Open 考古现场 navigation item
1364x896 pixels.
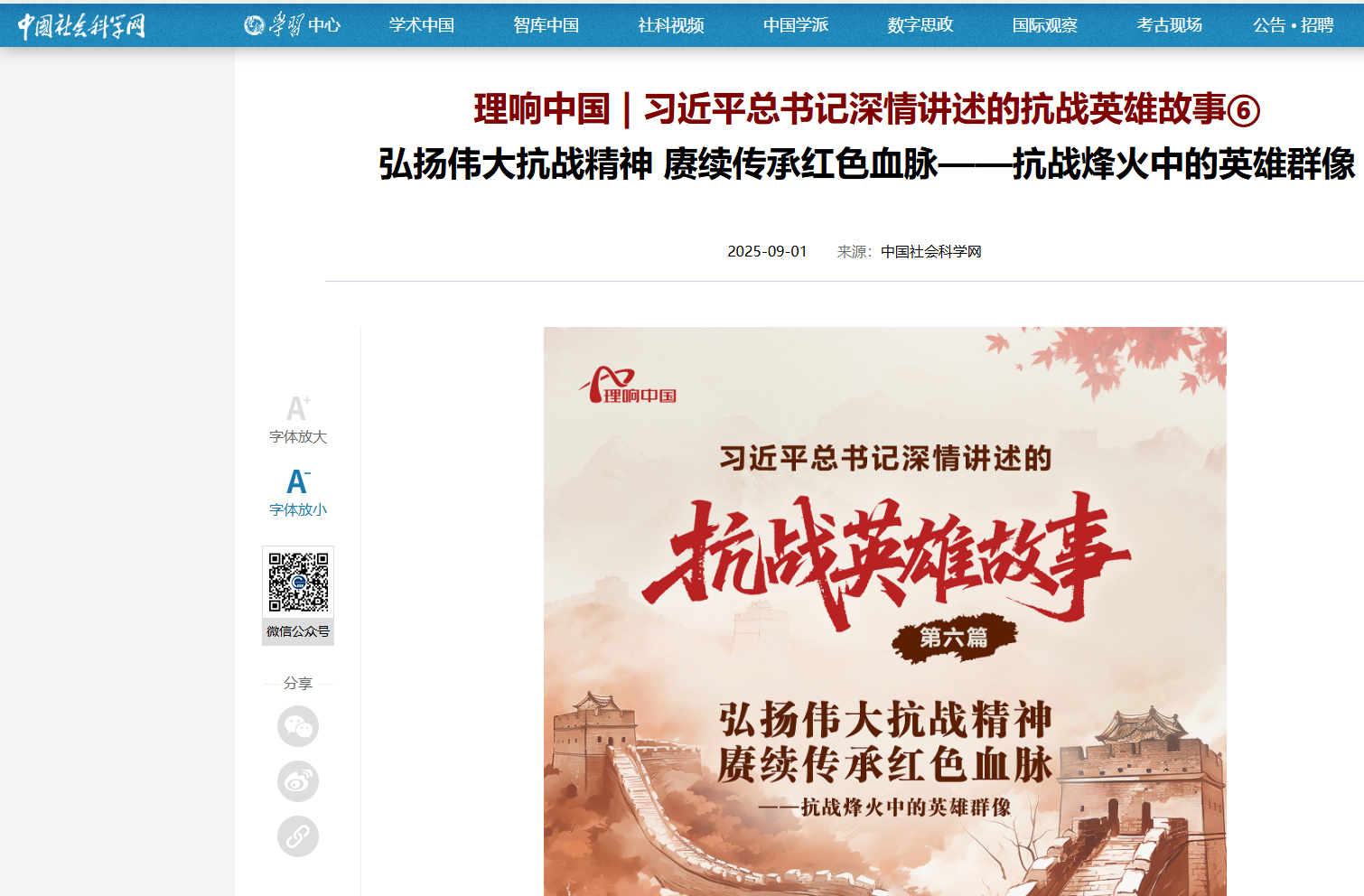(x=1170, y=25)
